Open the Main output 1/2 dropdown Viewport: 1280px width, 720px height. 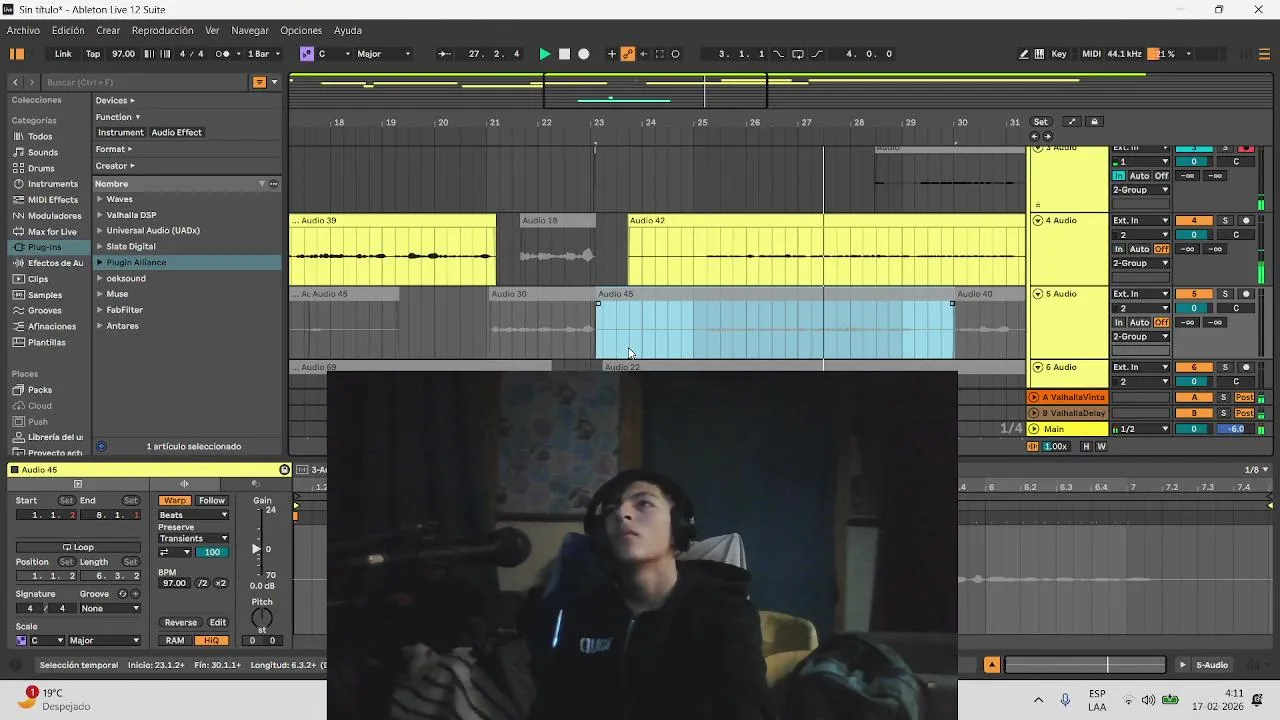[1141, 429]
